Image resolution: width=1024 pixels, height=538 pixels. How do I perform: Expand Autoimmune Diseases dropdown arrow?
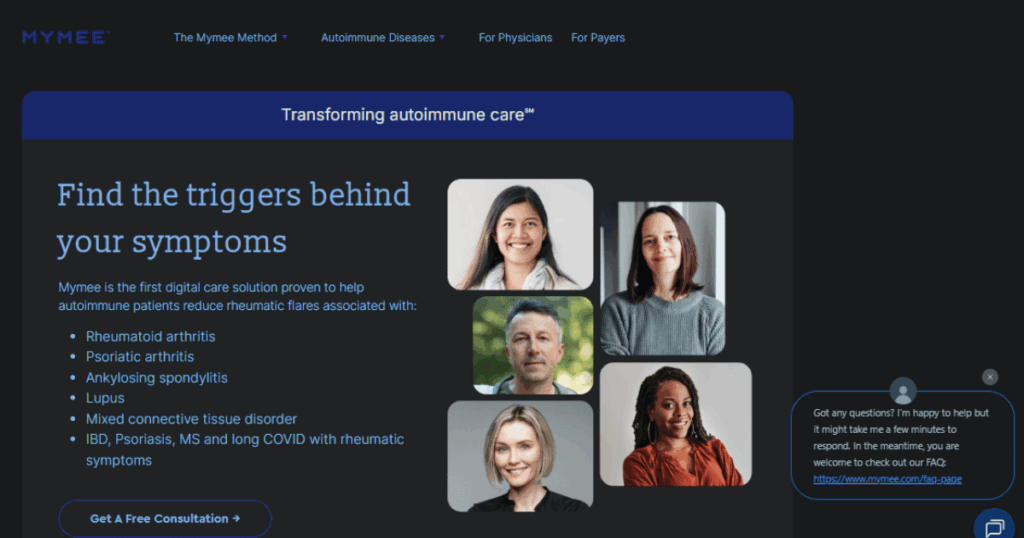[442, 37]
